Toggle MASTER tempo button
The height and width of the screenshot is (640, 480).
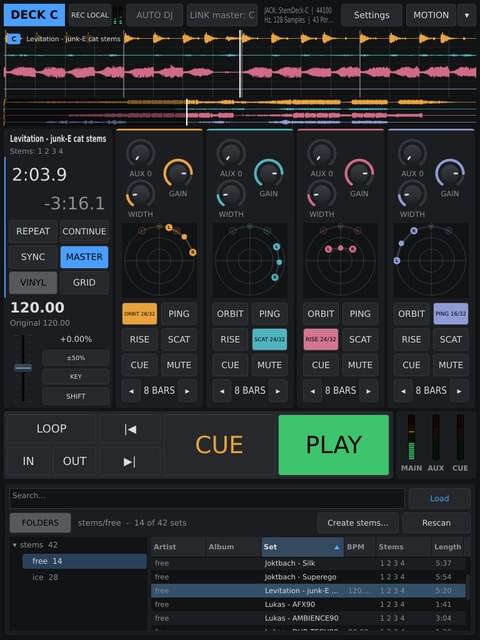(84, 257)
